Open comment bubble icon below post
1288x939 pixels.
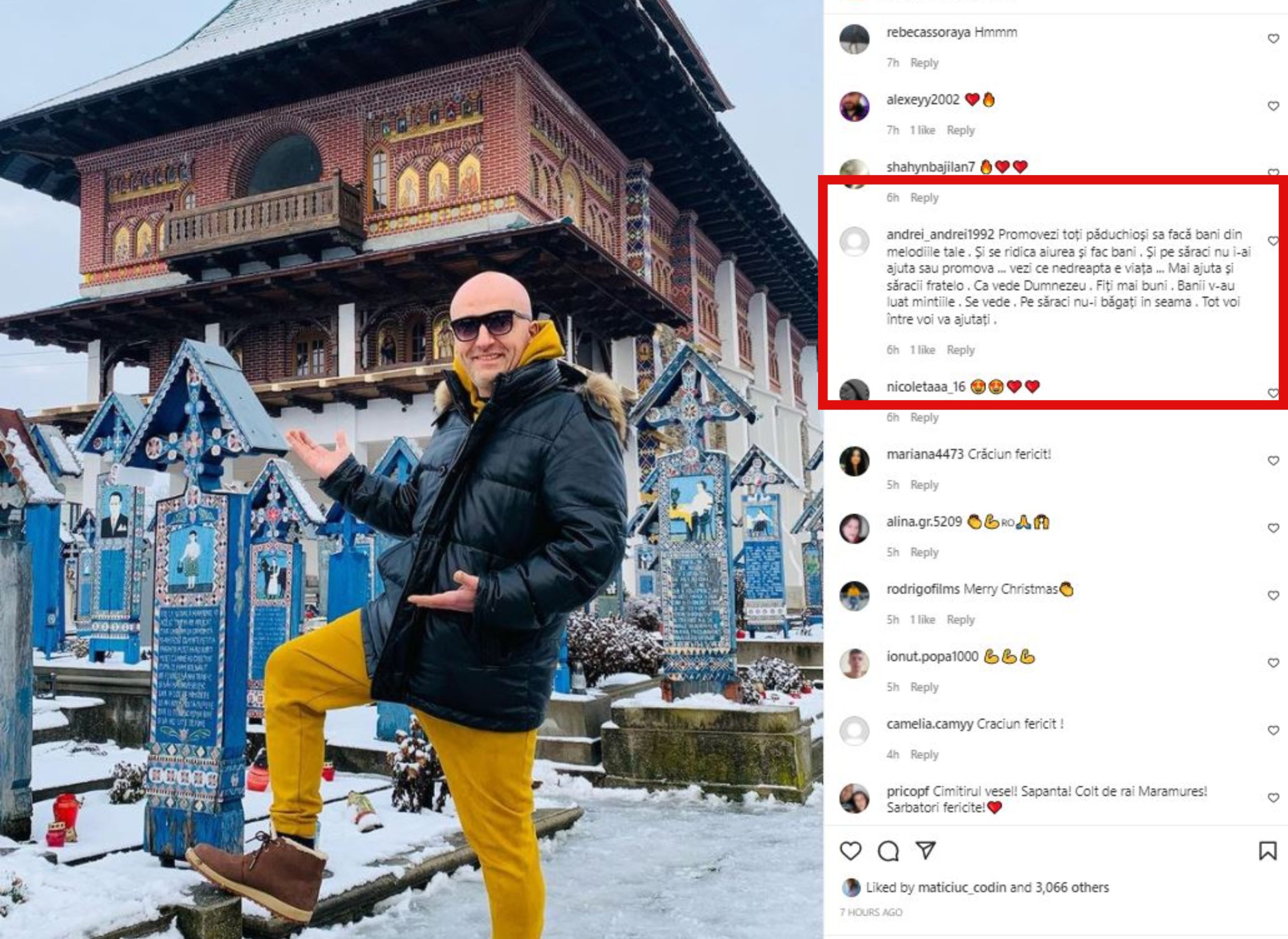click(888, 851)
